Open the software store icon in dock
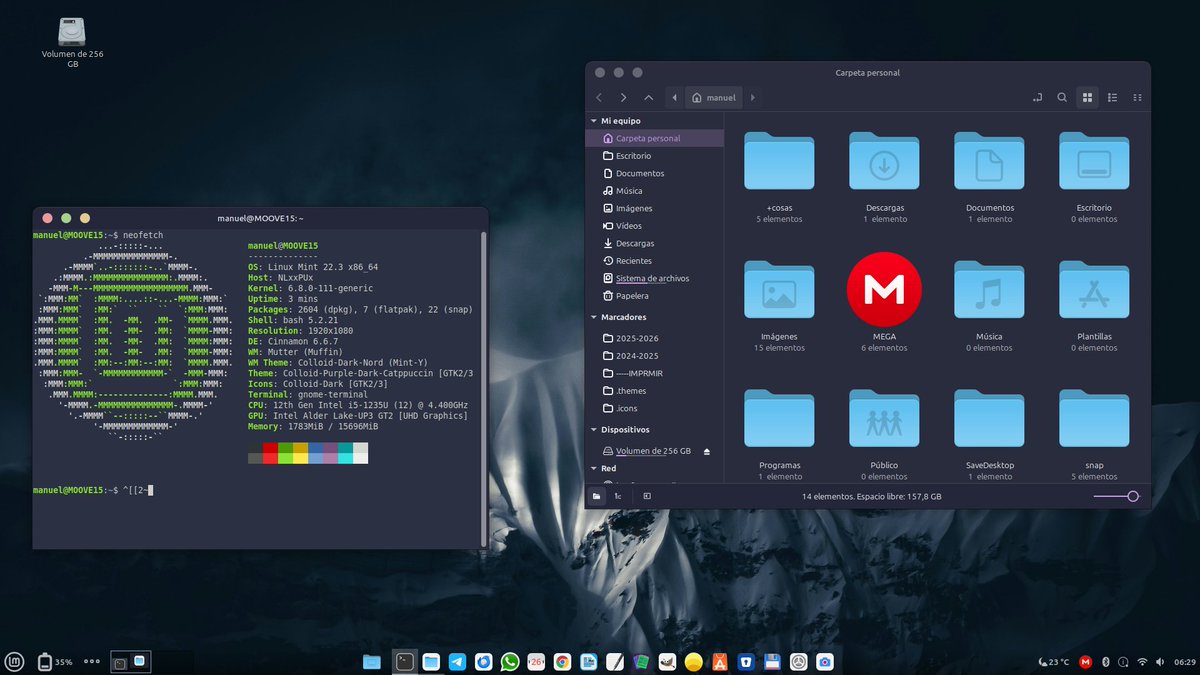The image size is (1200, 675). [719, 661]
